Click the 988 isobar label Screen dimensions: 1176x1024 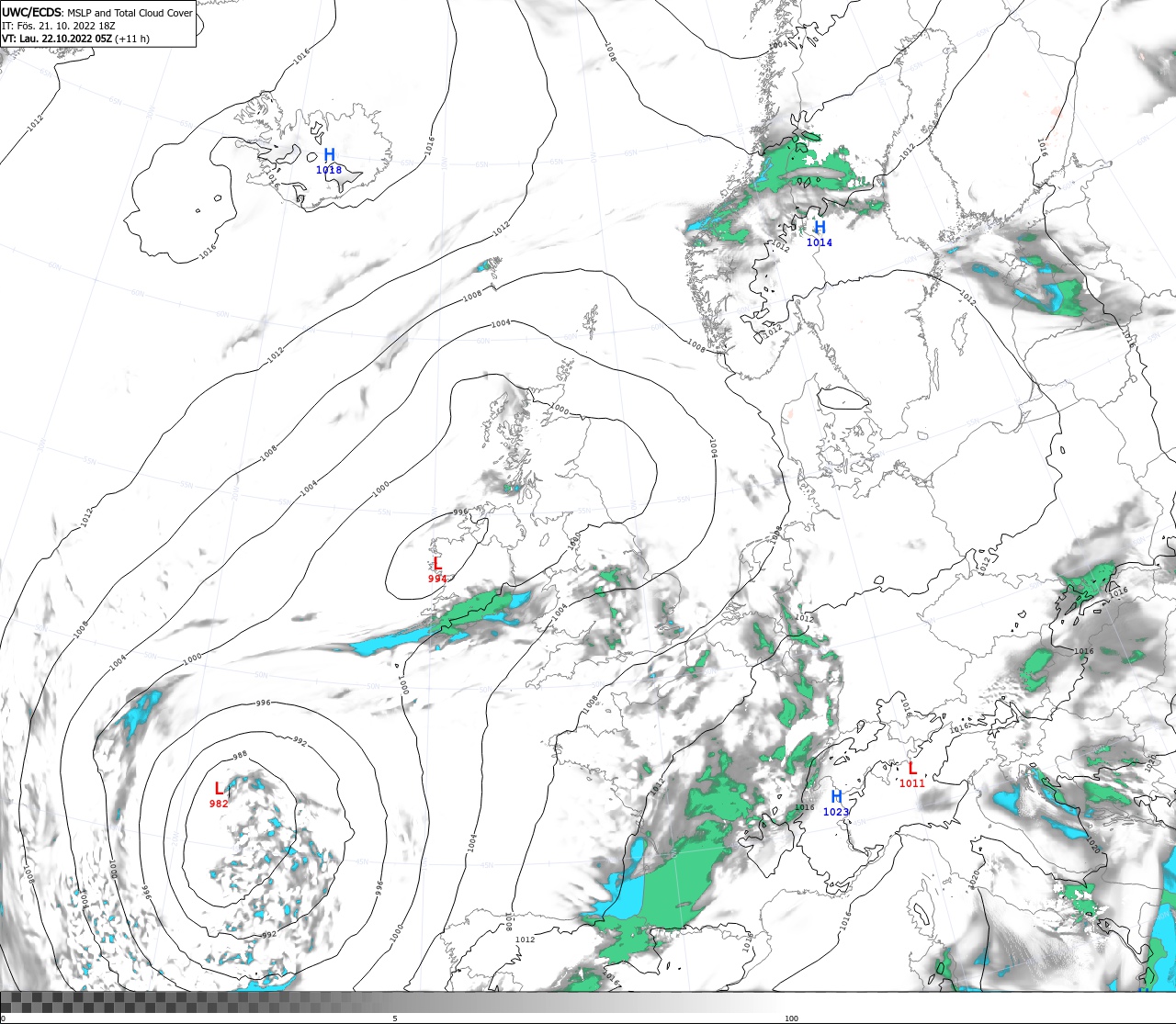(240, 756)
